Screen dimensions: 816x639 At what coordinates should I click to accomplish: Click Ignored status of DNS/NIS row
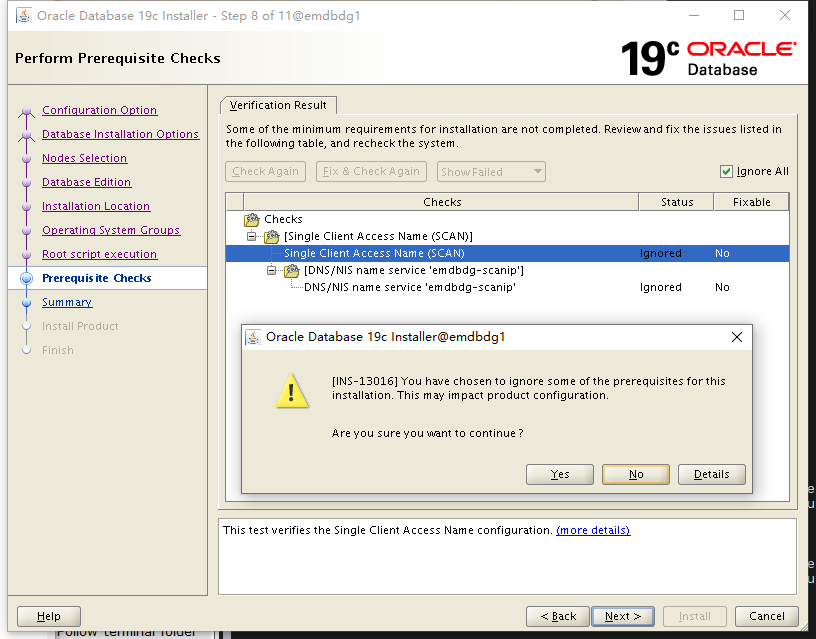coord(660,287)
